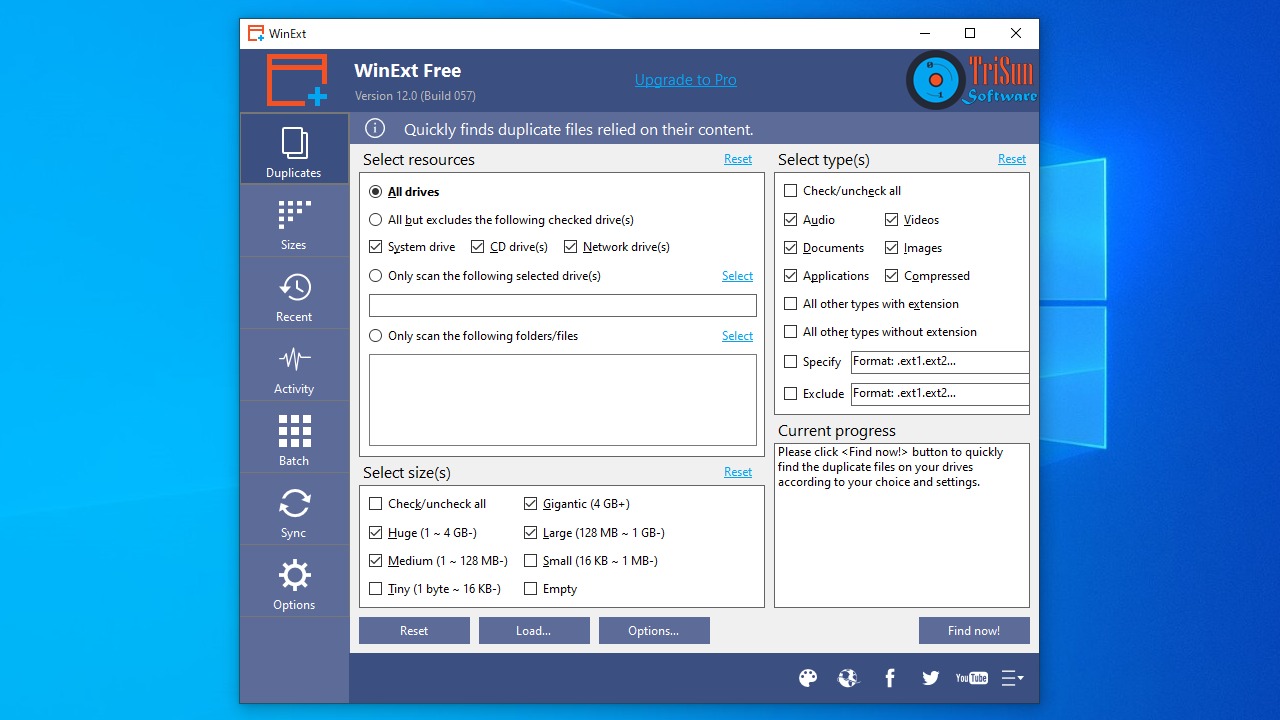Click Select link for selected drives
This screenshot has height=720, width=1280.
(x=738, y=276)
